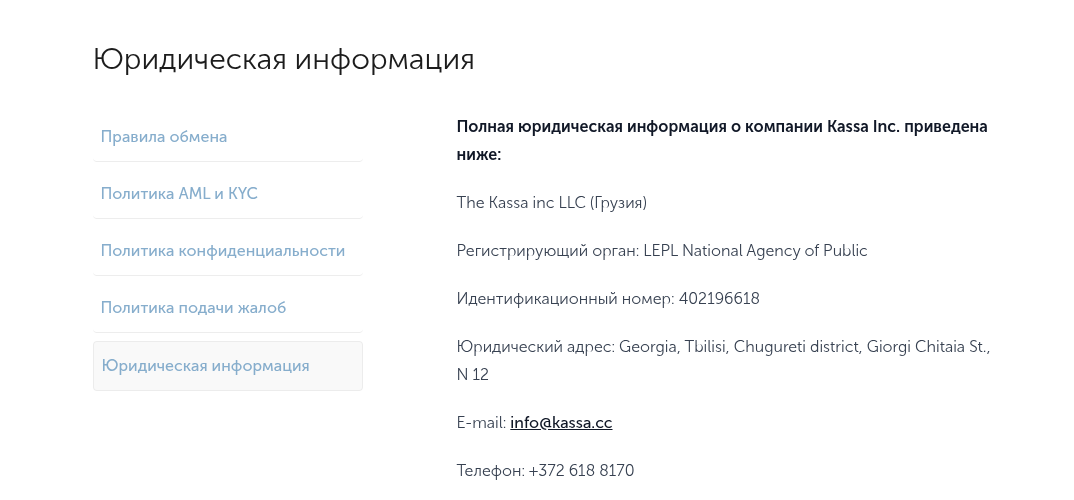Click the identification number 402196618
Viewport: 1074px width, 500px height.
click(x=719, y=299)
